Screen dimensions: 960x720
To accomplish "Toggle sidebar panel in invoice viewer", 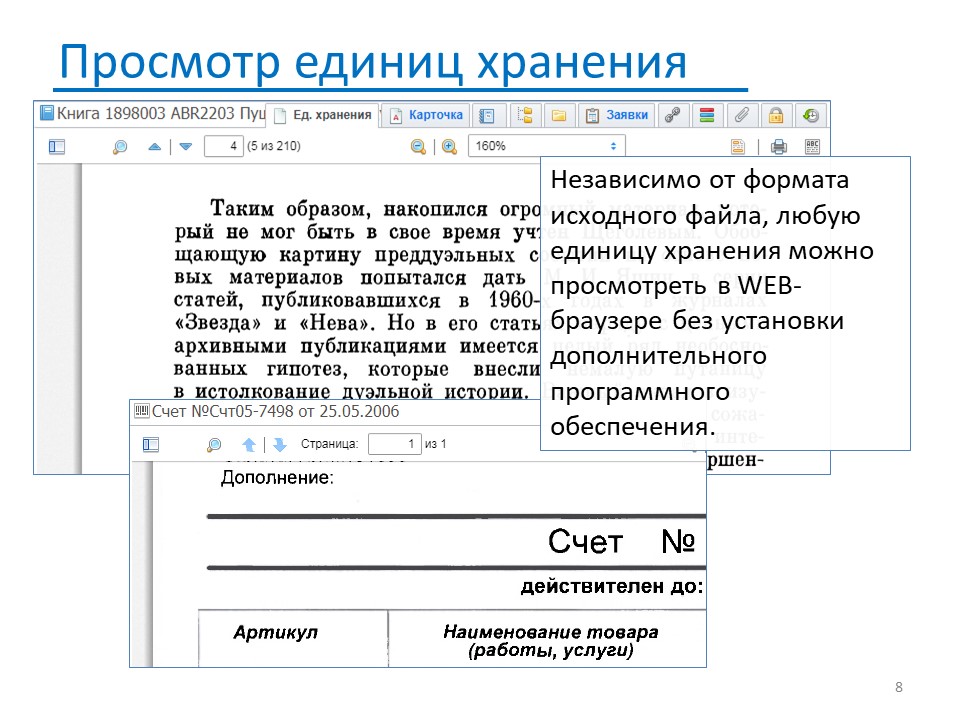I will pyautogui.click(x=151, y=444).
